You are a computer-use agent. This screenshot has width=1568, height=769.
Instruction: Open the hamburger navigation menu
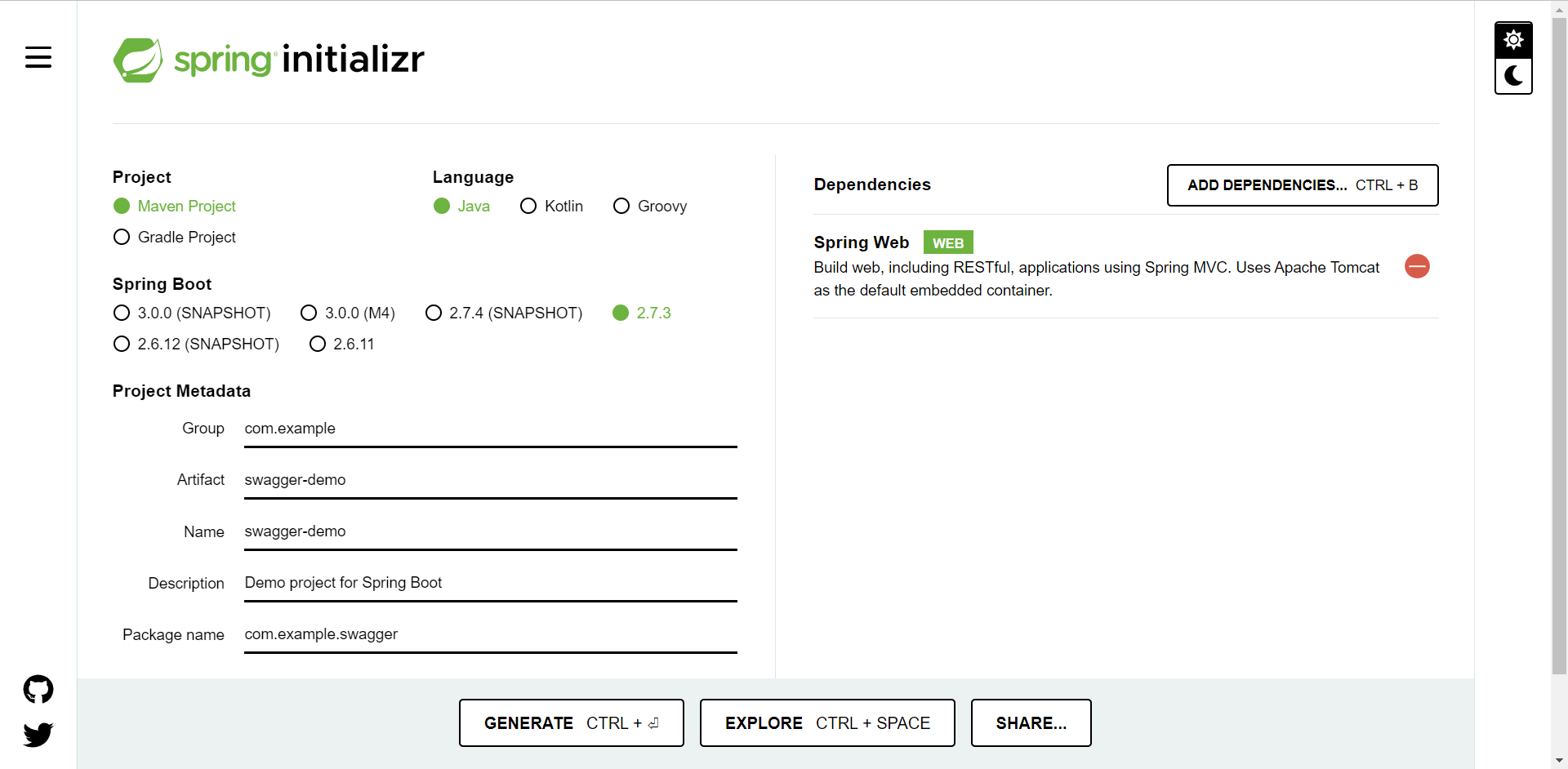pos(38,57)
